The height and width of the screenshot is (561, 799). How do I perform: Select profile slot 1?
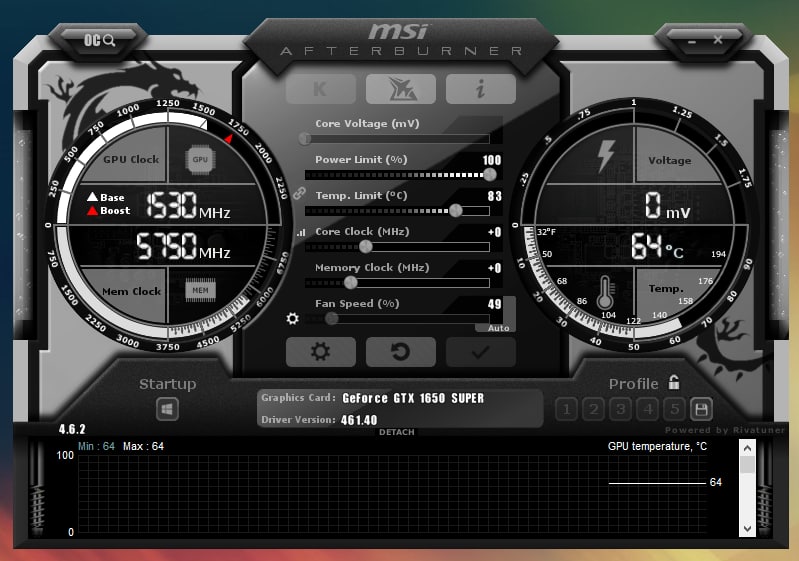[566, 409]
